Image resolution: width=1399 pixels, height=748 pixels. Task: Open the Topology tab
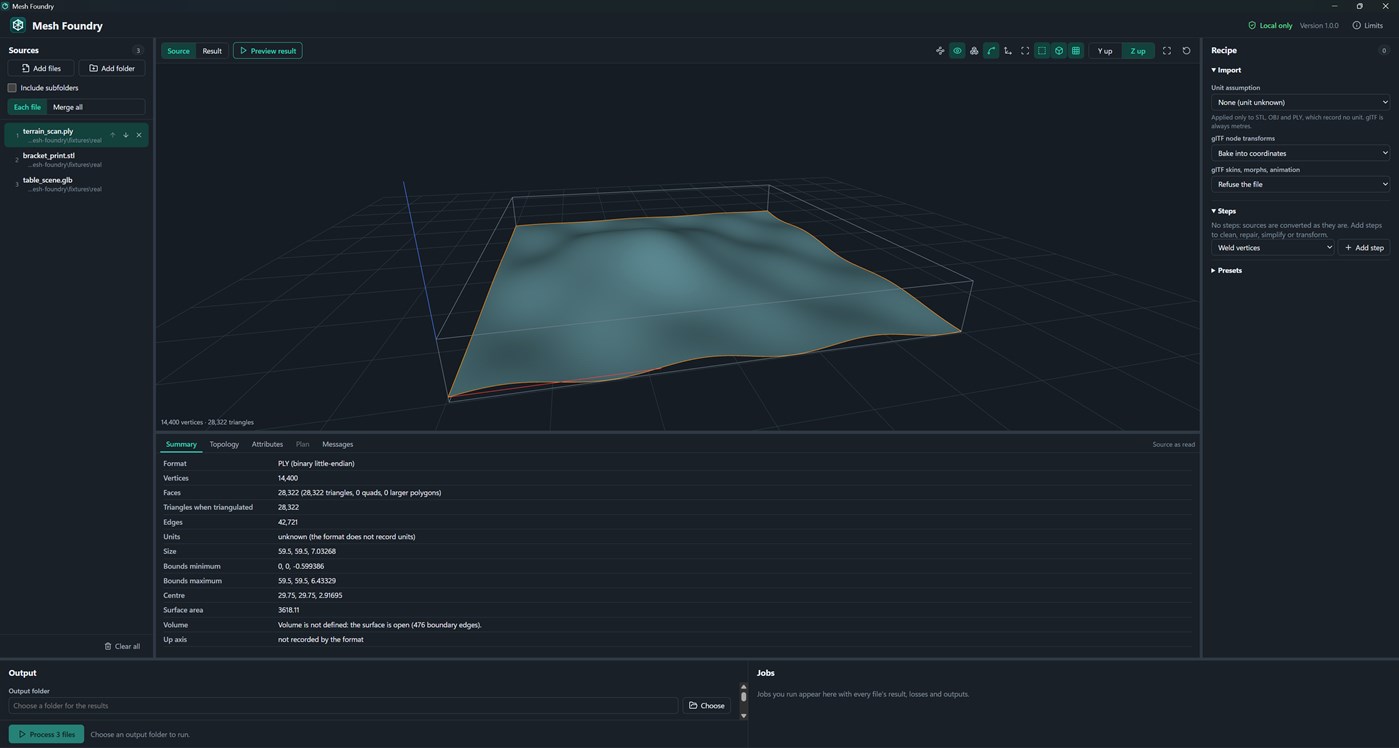pyautogui.click(x=224, y=444)
